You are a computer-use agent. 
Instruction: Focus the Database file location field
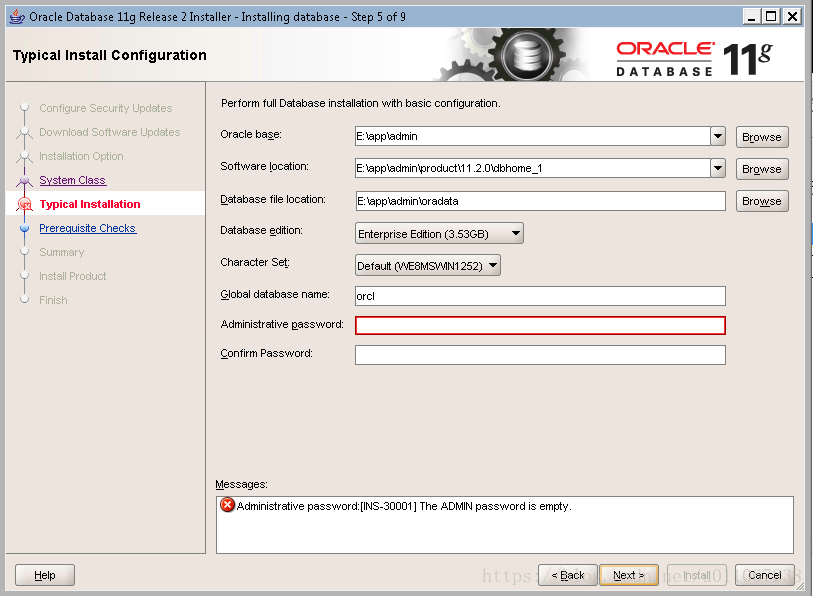pyautogui.click(x=540, y=201)
